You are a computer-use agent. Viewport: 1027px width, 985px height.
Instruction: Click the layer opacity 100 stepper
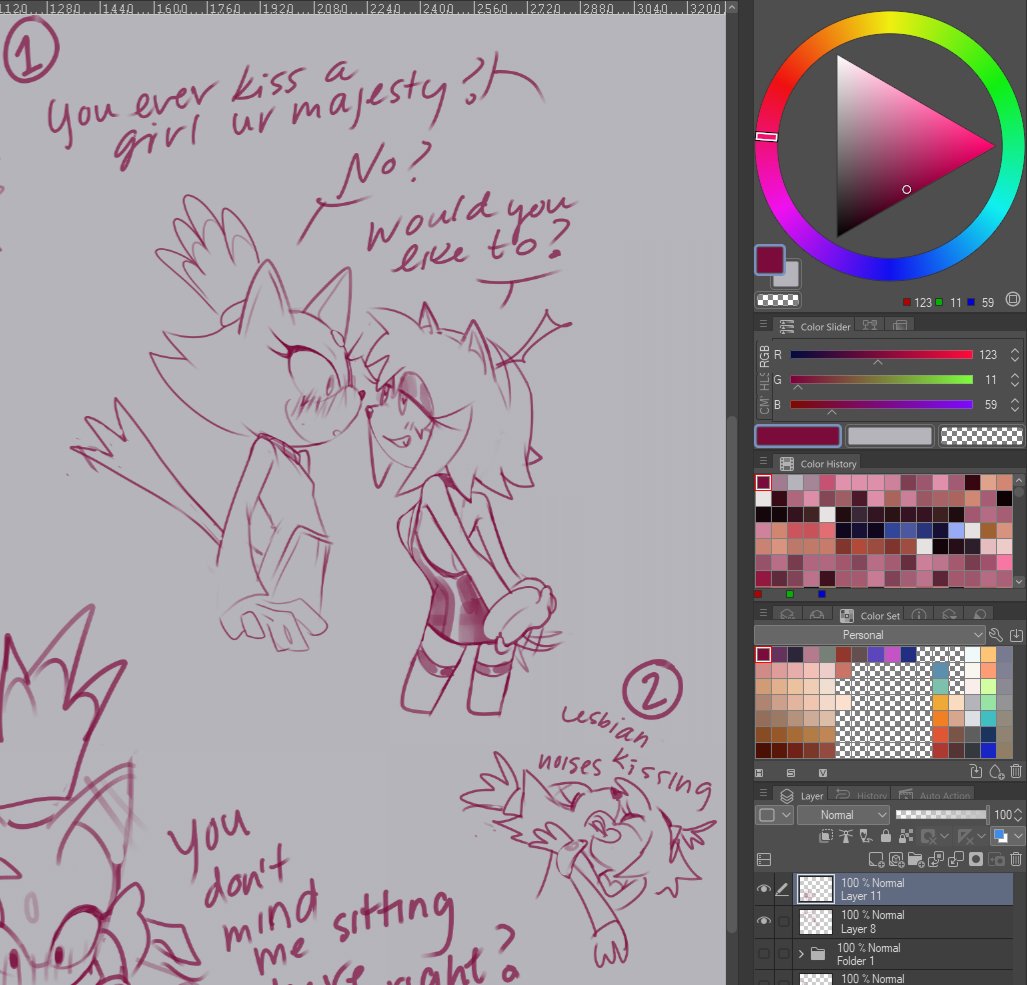click(x=1018, y=815)
